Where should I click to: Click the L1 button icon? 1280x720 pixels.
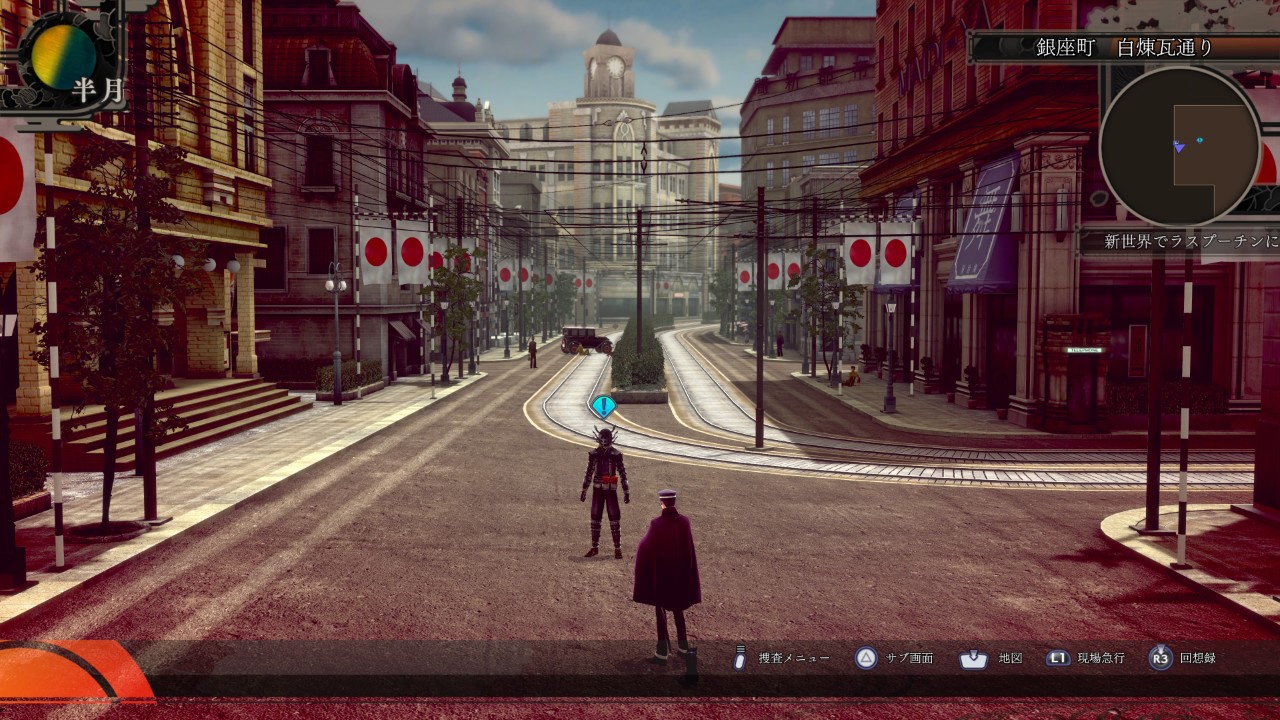pyautogui.click(x=1058, y=658)
